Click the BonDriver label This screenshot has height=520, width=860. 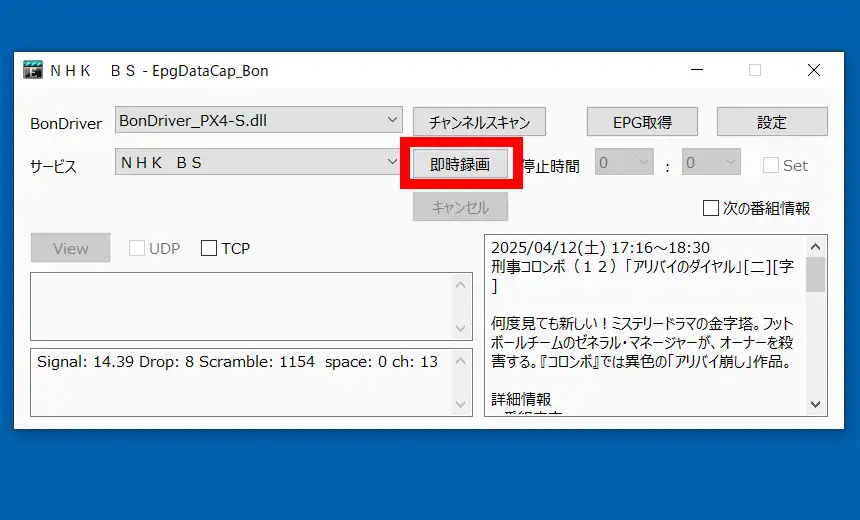(66, 123)
